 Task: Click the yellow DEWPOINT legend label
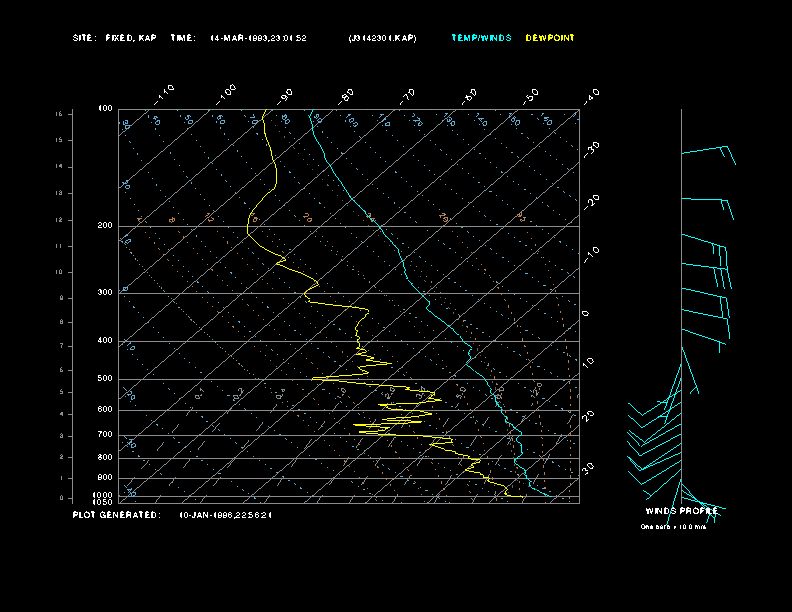[x=550, y=38]
